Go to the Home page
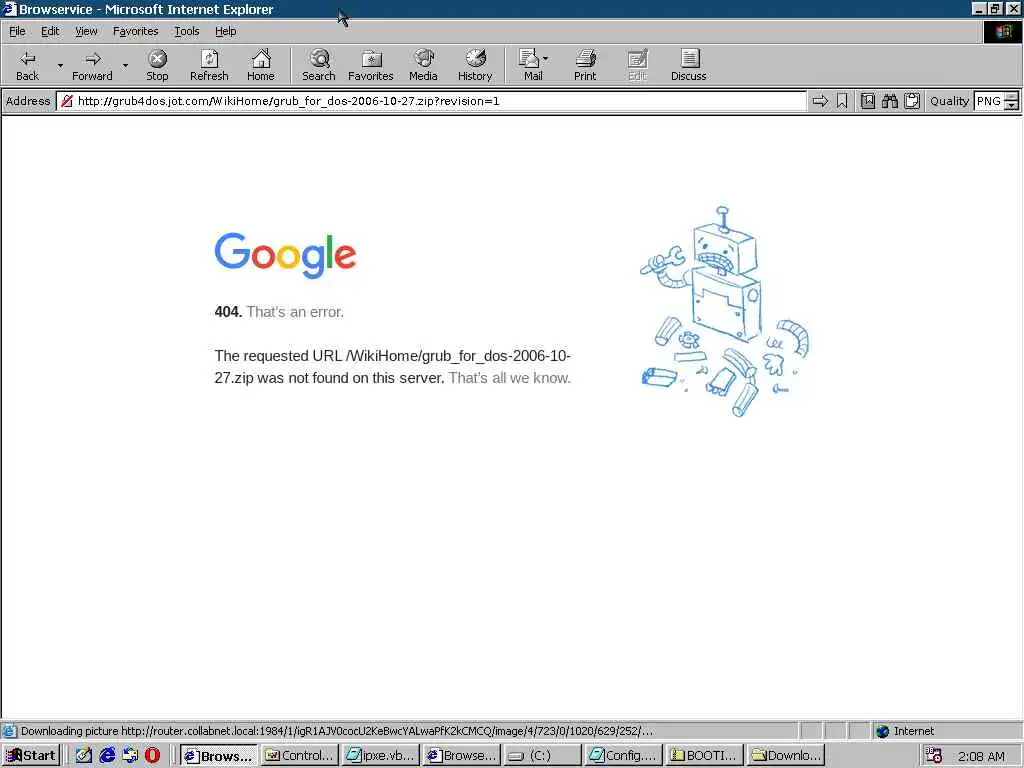The width and height of the screenshot is (1024, 768). [261, 65]
